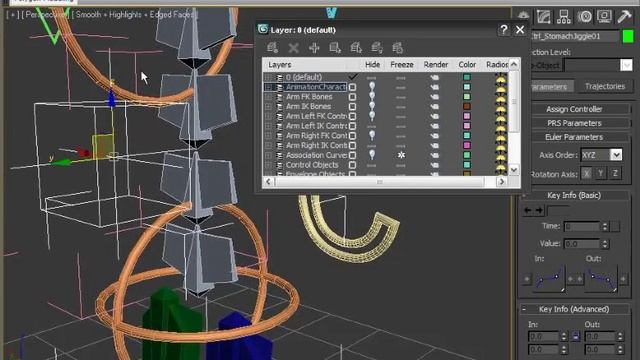Click render icon for 0 (default) layer
640x360 pixels.
point(435,77)
